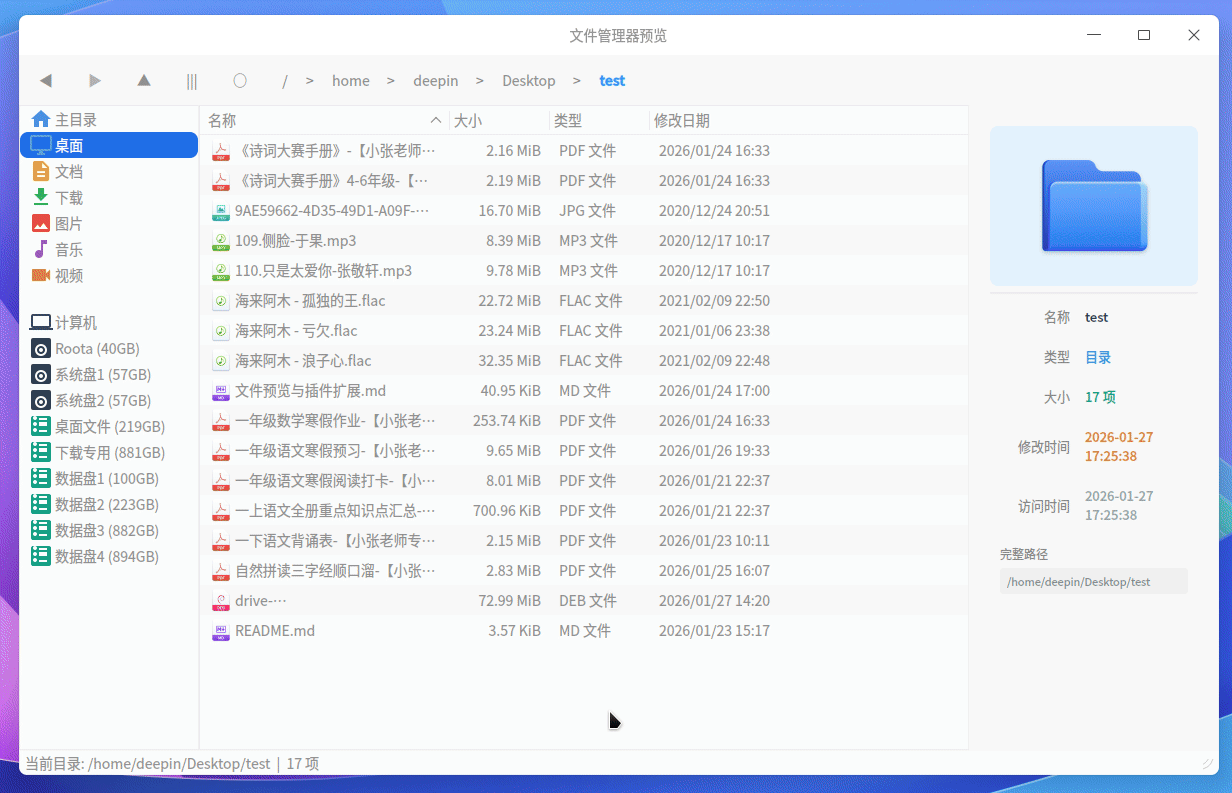Click JPG icon of 9AE59662 file

pos(221,211)
